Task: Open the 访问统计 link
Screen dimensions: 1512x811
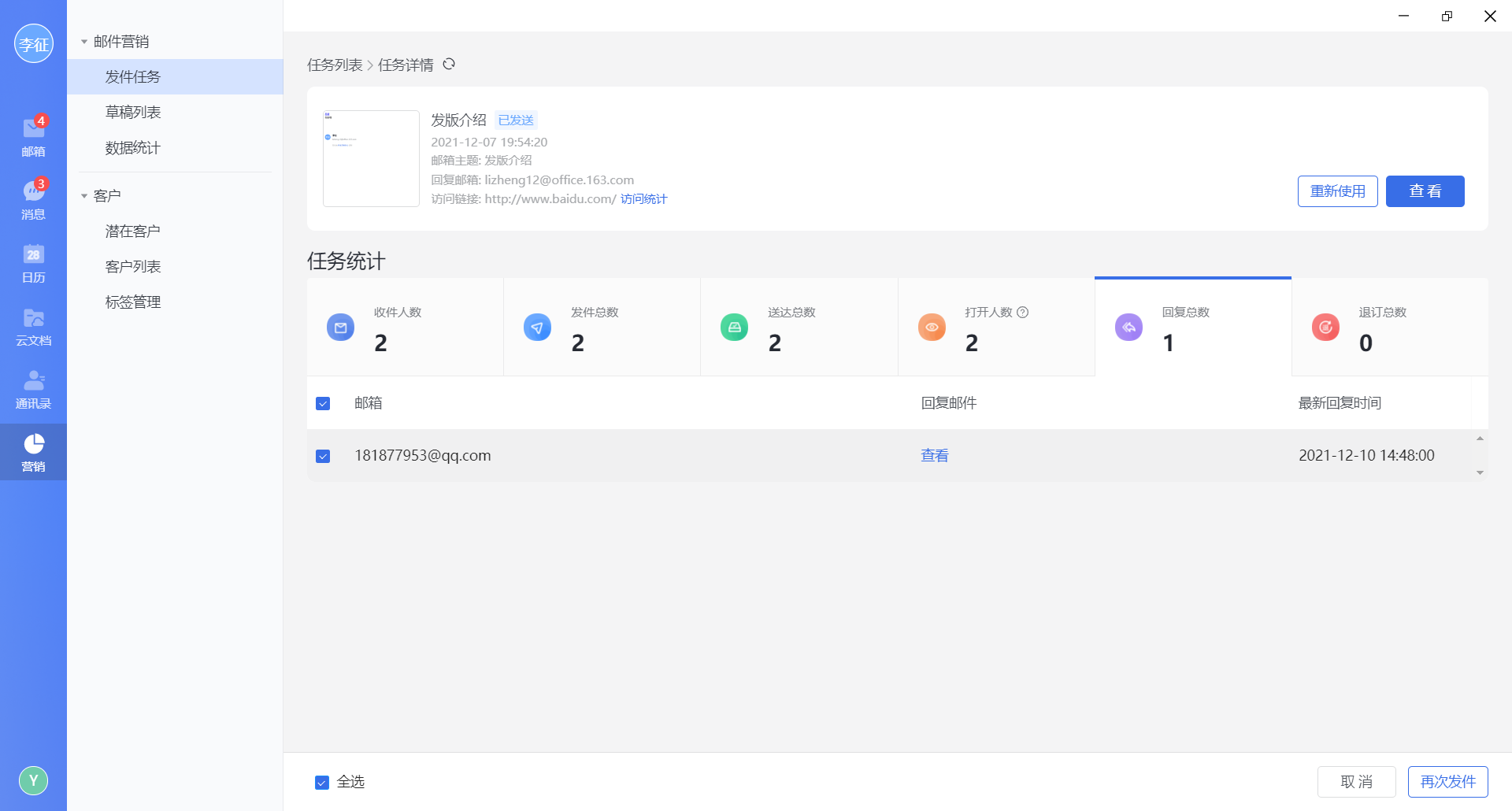Action: pos(643,199)
